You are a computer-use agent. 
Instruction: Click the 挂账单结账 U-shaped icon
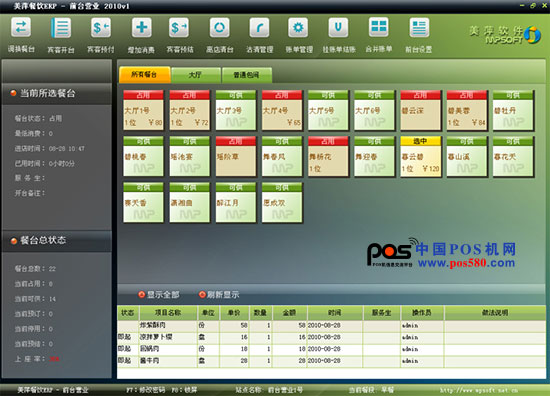point(338,27)
